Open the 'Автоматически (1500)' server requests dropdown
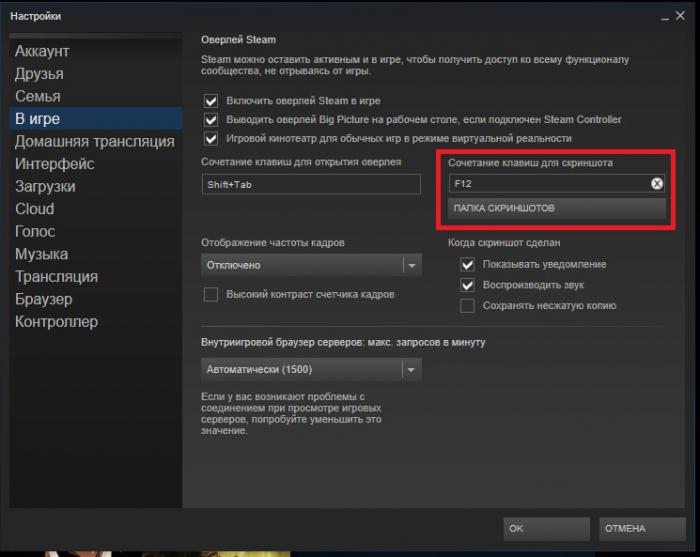Viewport: 700px width, 557px height. click(311, 370)
